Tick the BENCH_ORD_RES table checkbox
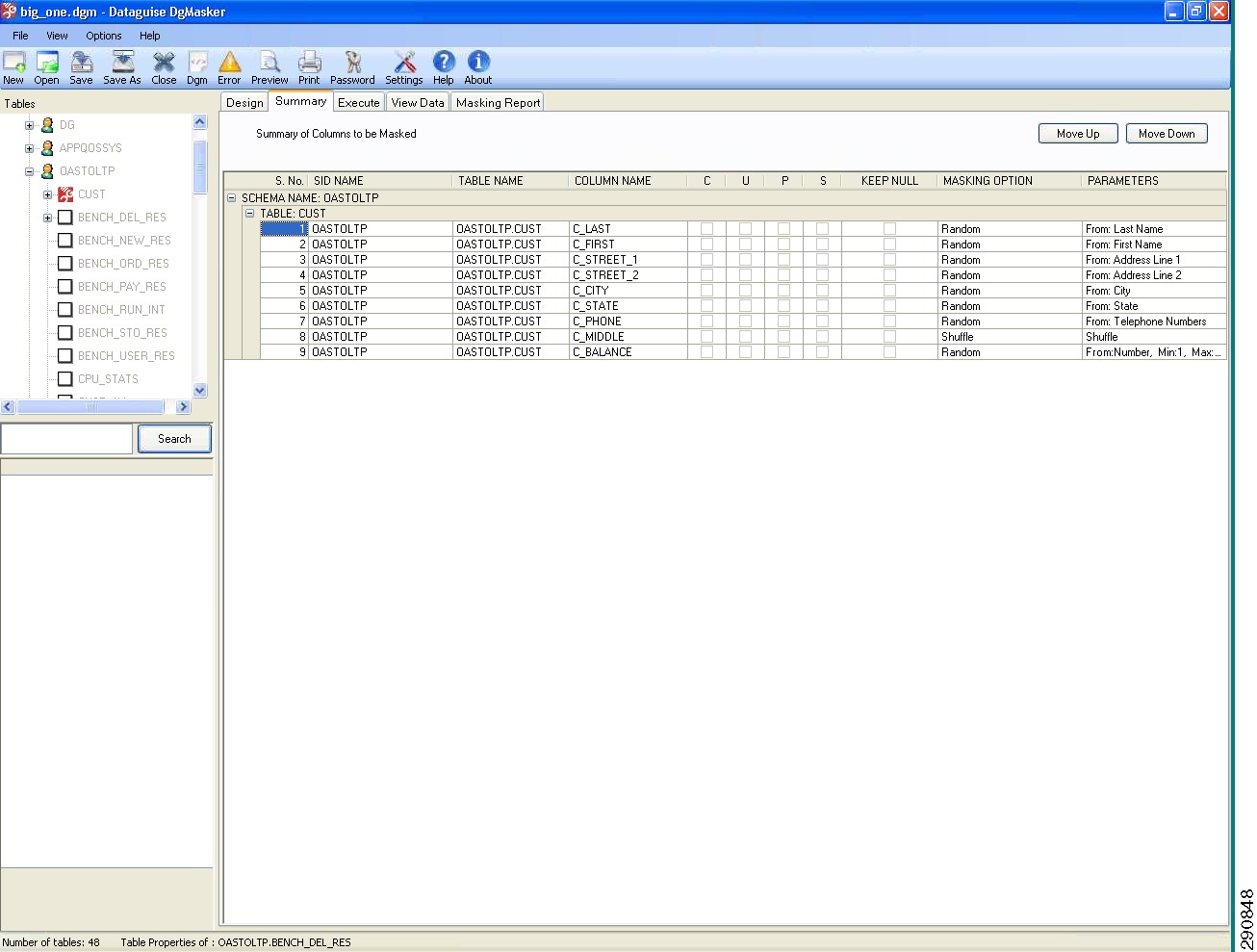Image resolution: width=1257 pixels, height=952 pixels. [x=65, y=264]
